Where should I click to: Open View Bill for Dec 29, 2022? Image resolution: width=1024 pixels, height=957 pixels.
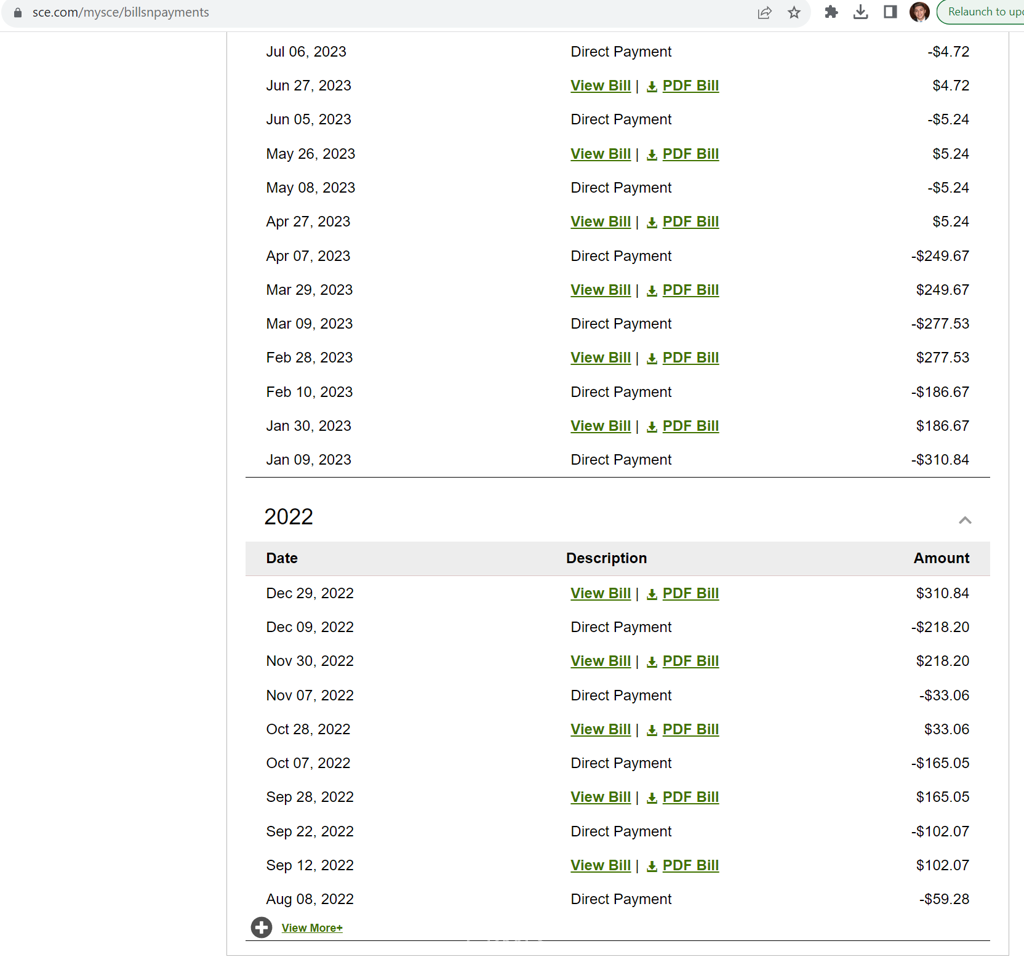(600, 593)
